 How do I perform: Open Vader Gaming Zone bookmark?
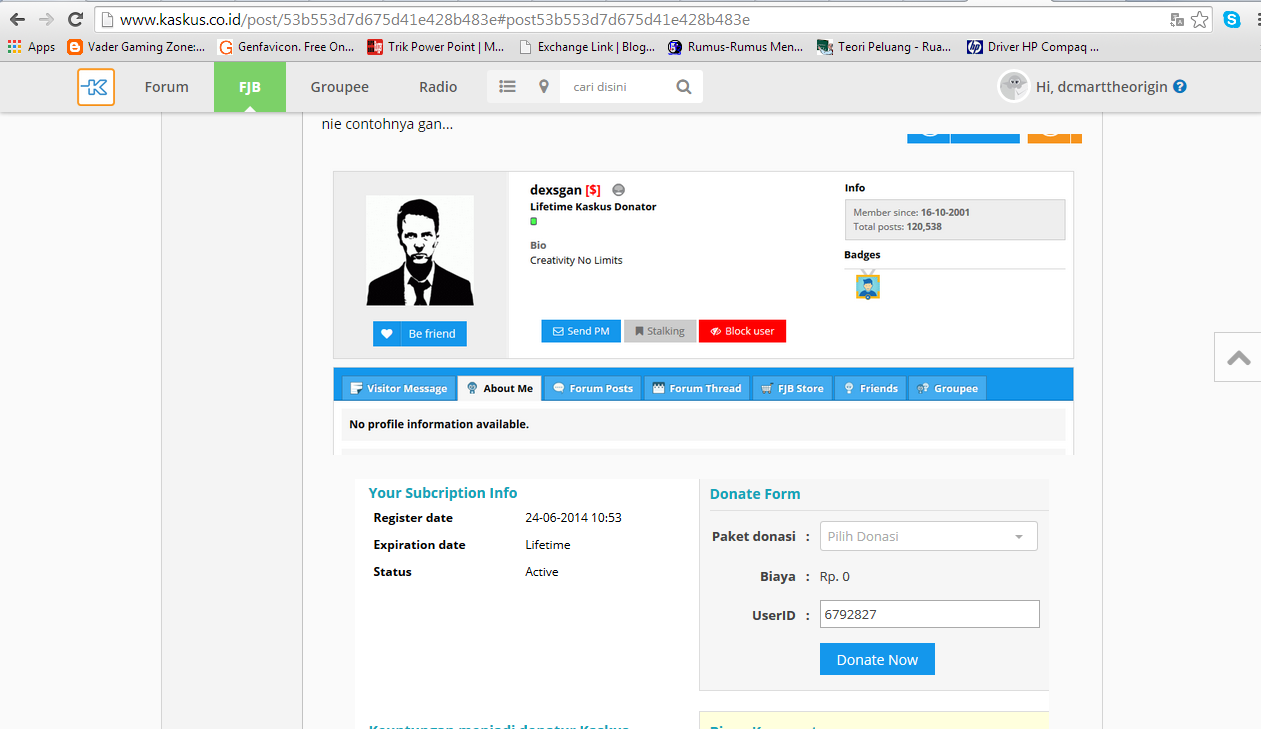point(136,46)
